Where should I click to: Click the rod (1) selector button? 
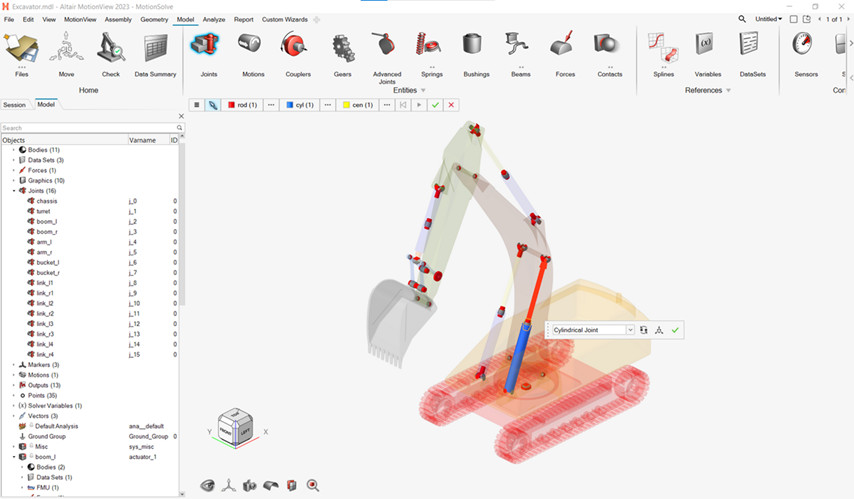(242, 105)
